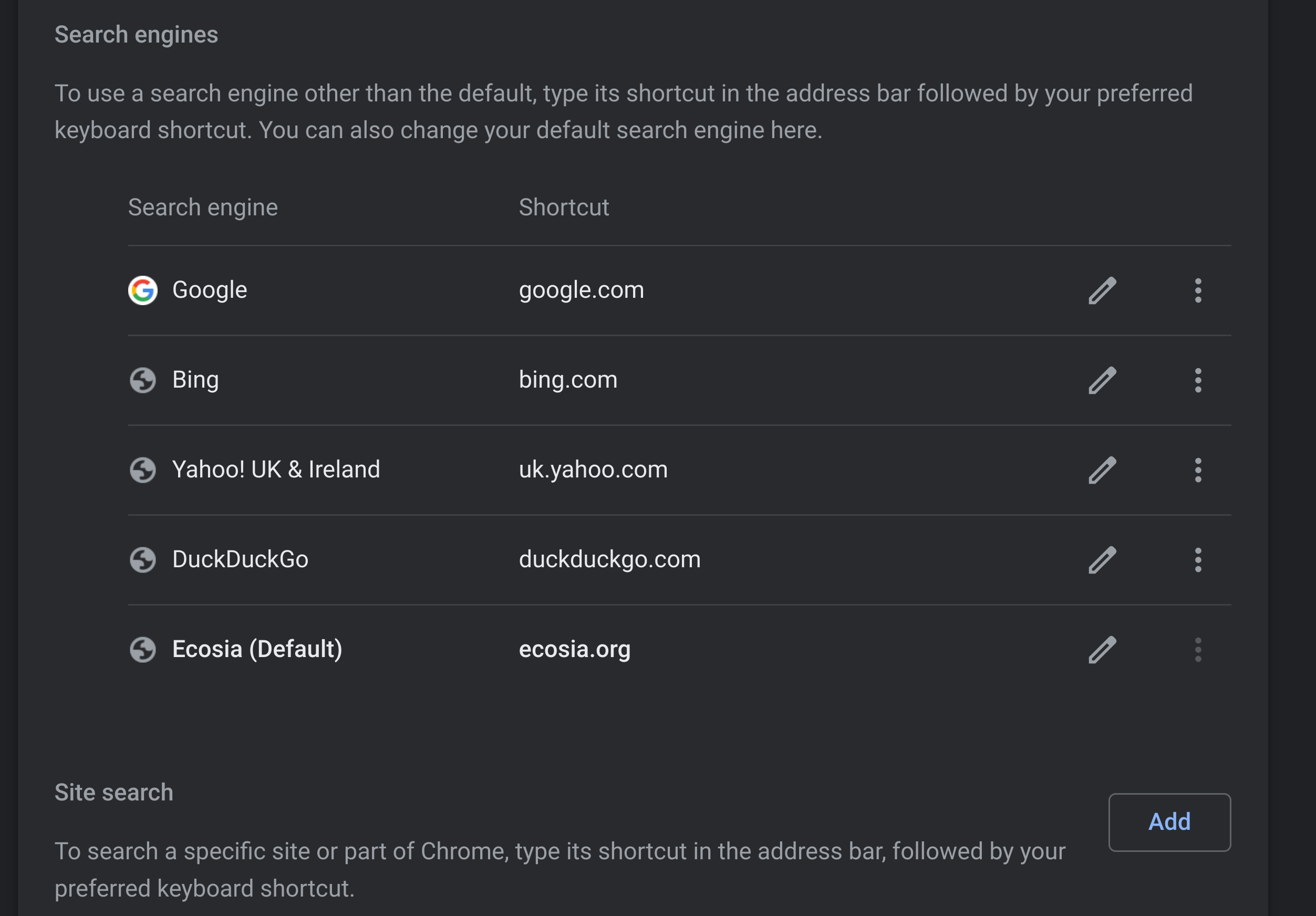Screen dimensions: 1316x916
Task: Click the Search engine column header
Action: (203, 207)
